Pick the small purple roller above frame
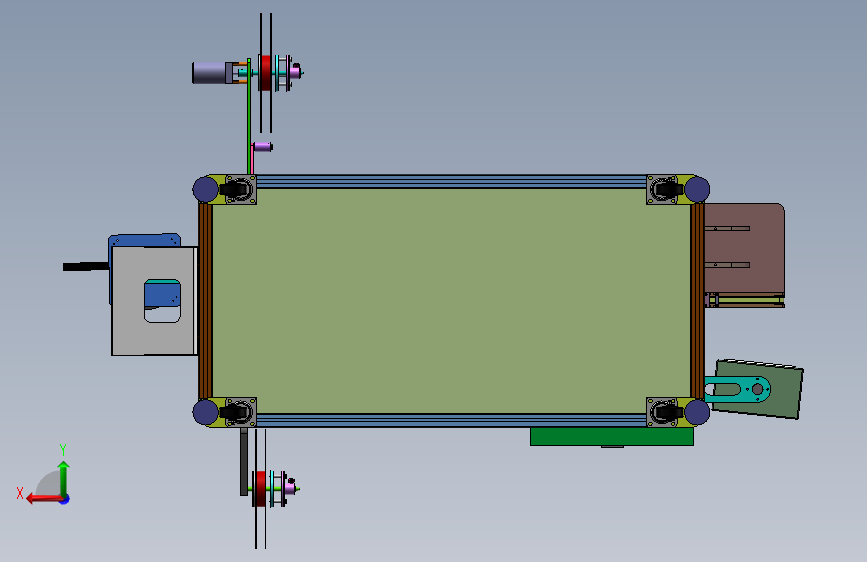Screen dimensions: 867x562 tap(263, 147)
